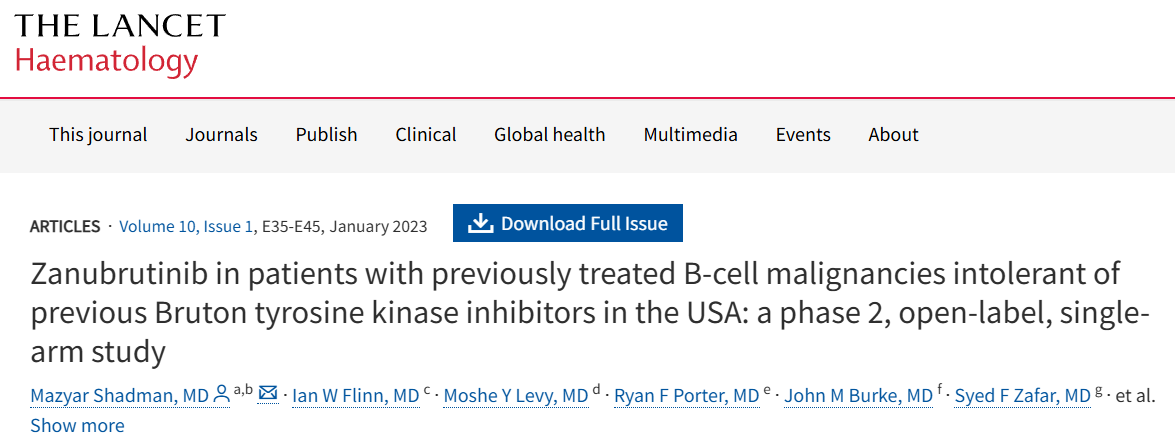Open the Multimedia menu
The image size is (1175, 442).
point(690,134)
